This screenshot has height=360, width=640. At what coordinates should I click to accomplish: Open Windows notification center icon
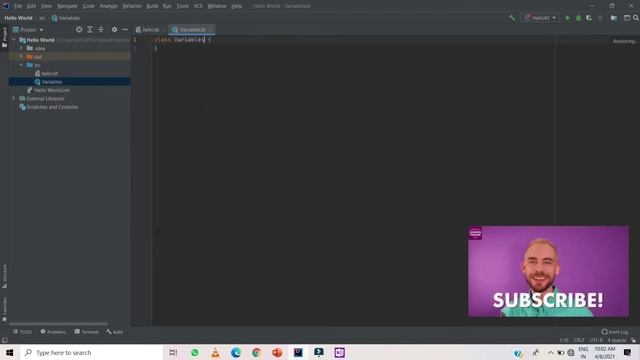(627, 353)
